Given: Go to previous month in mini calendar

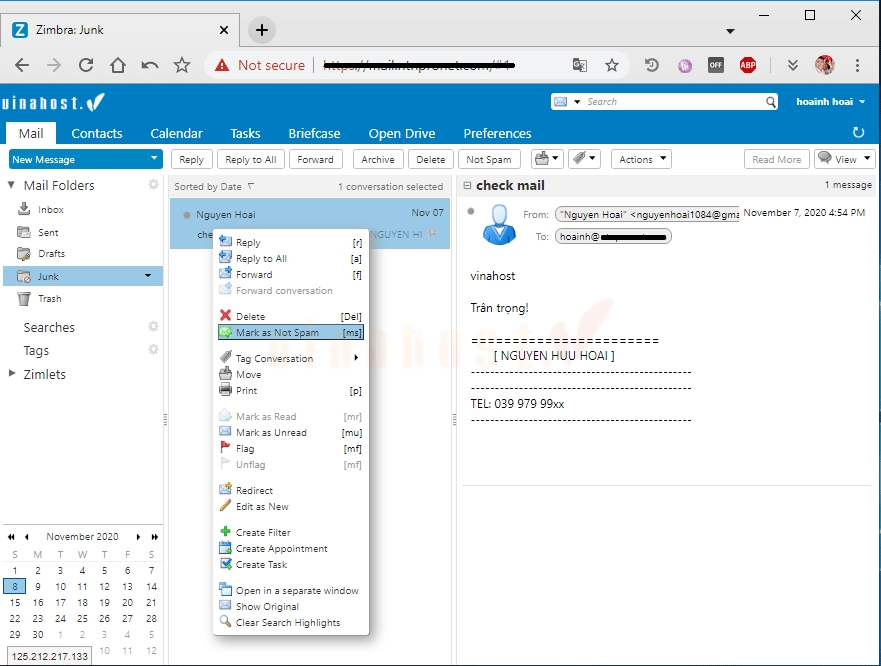Looking at the screenshot, I should click(26, 537).
